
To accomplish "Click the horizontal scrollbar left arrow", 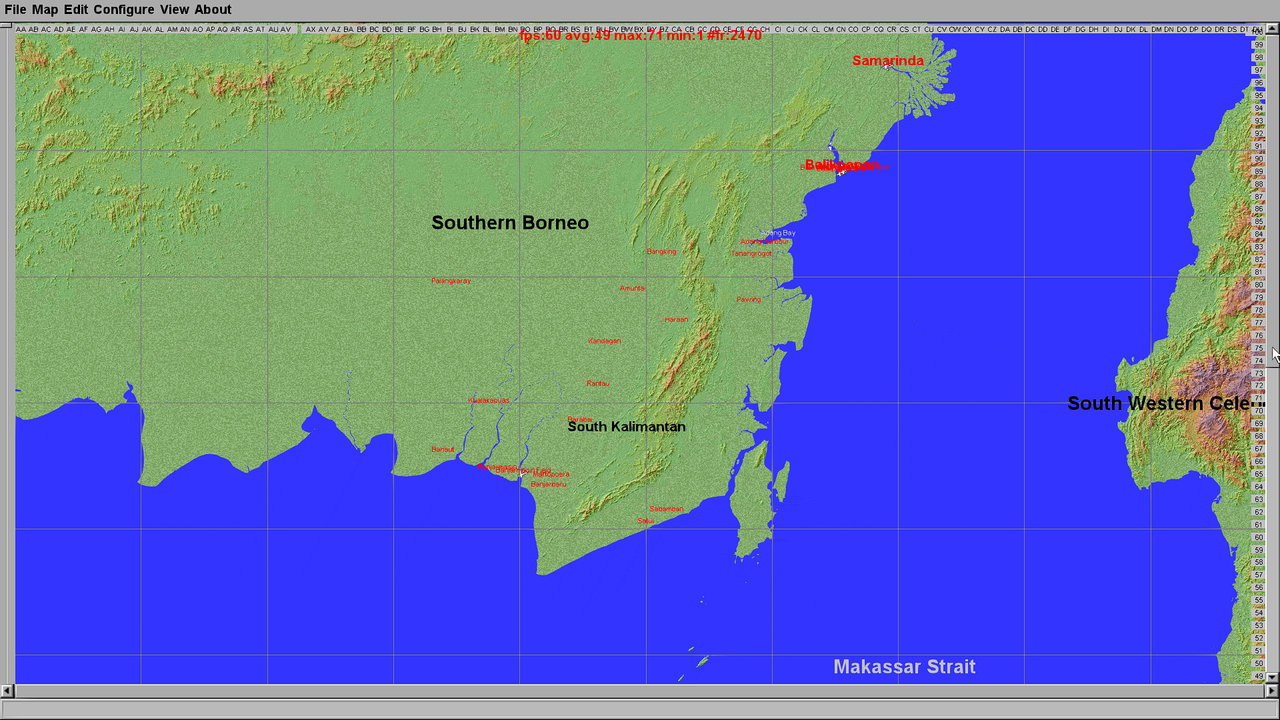I will pyautogui.click(x=7, y=691).
